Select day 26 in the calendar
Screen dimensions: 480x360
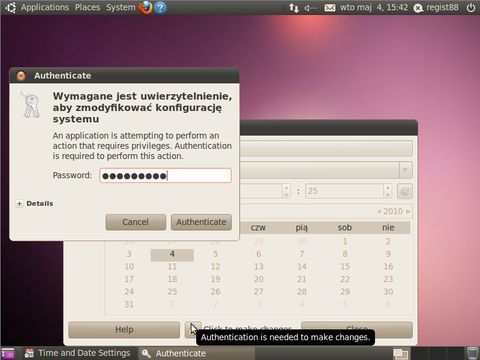point(215,292)
